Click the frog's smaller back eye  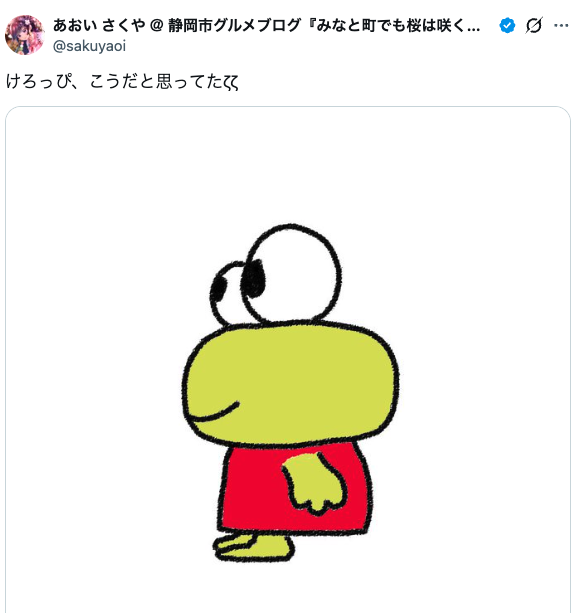tap(226, 293)
